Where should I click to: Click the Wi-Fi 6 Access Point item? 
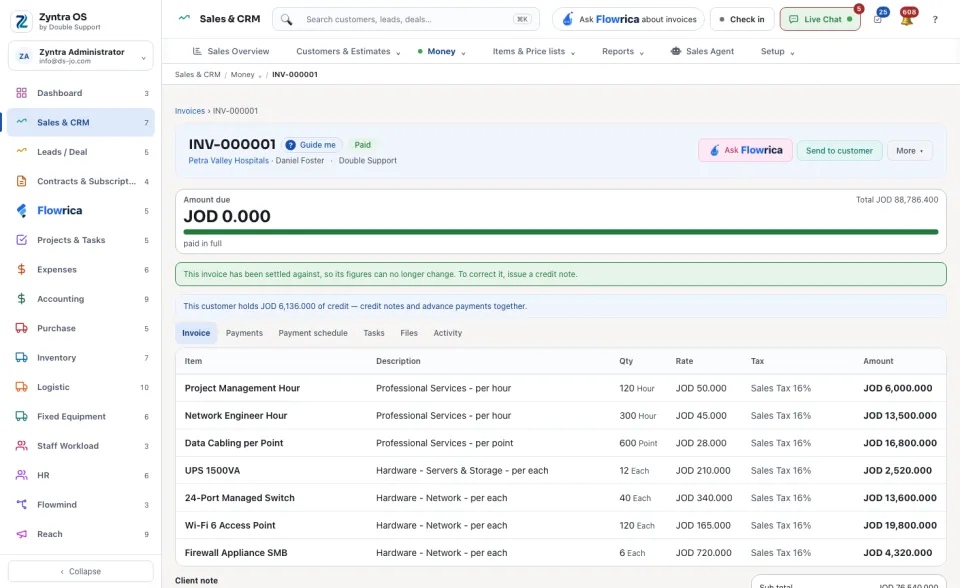[230, 526]
